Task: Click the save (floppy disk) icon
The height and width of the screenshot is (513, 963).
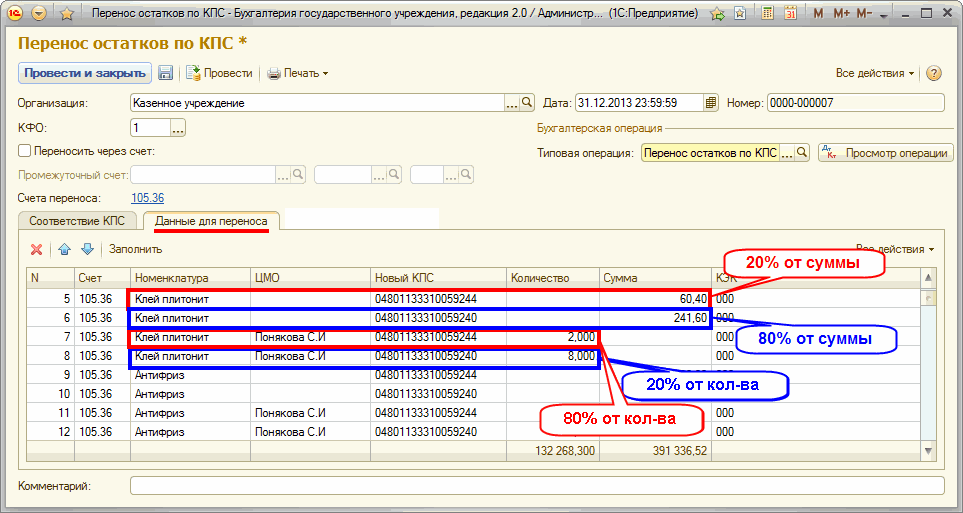Action: click(166, 73)
